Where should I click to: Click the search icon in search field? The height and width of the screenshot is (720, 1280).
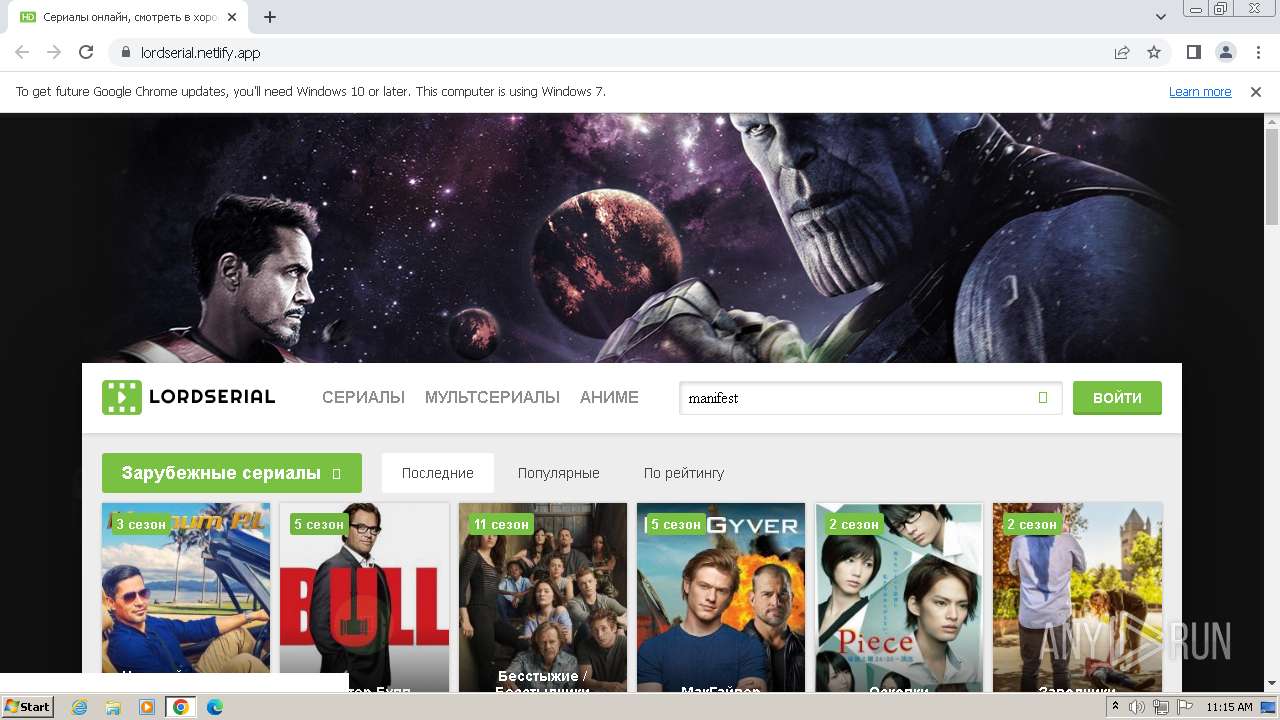pyautogui.click(x=1043, y=398)
